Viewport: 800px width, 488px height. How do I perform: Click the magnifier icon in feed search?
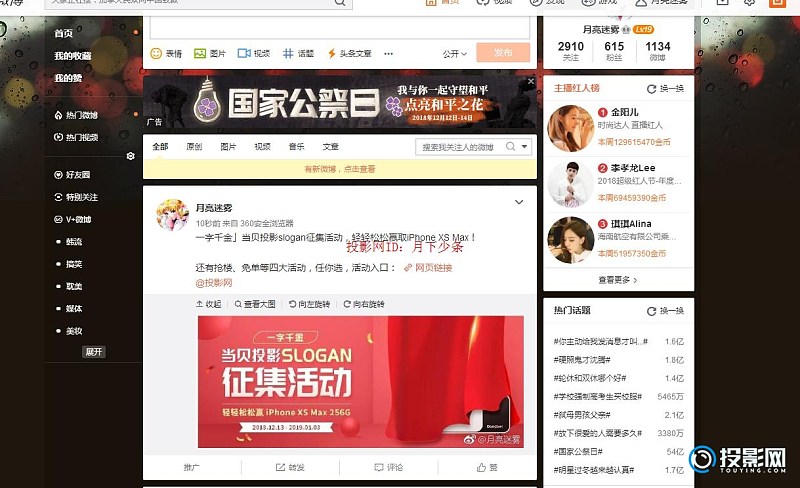tap(510, 147)
